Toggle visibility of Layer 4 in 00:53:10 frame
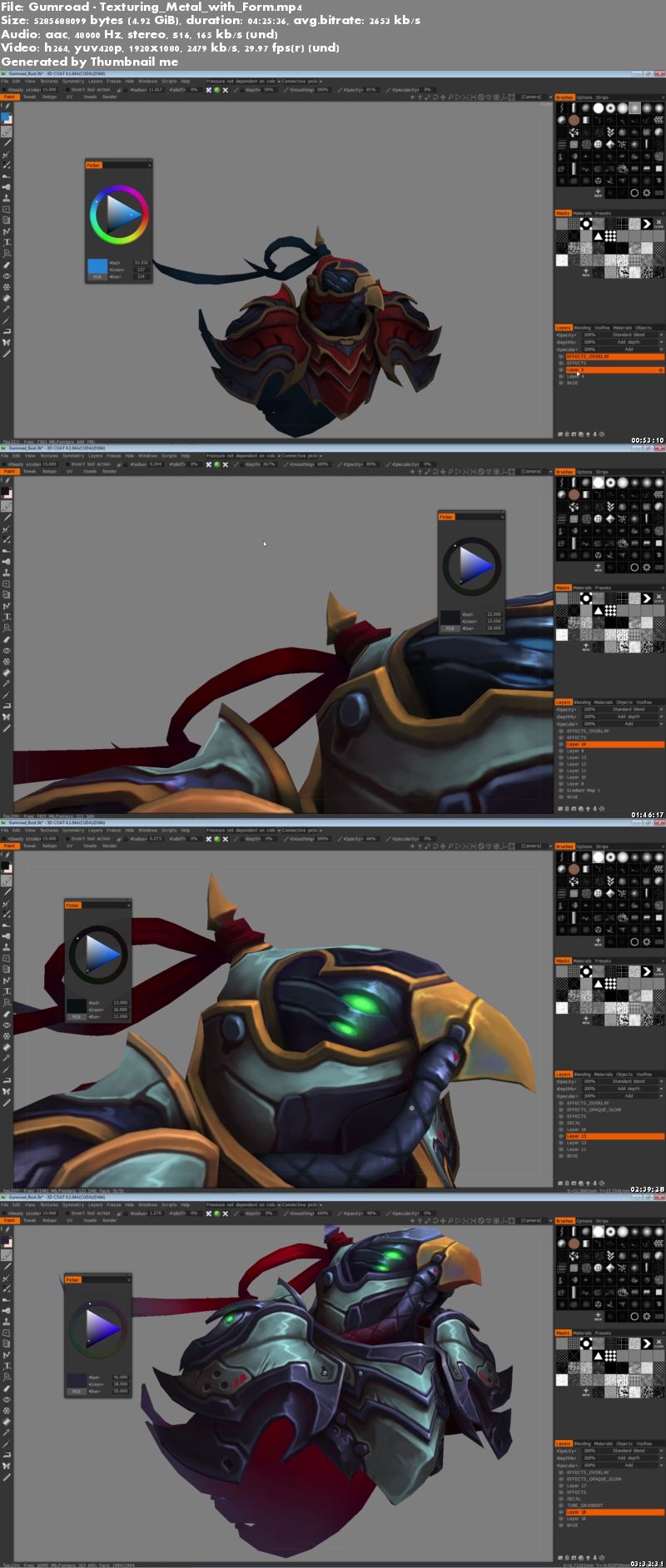The width and height of the screenshot is (666, 1568). 561,376
